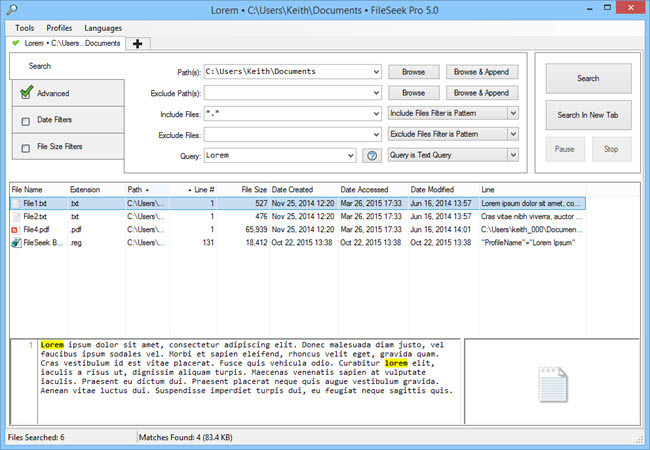Click the query help question mark icon
The width and height of the screenshot is (650, 450).
[x=373, y=155]
